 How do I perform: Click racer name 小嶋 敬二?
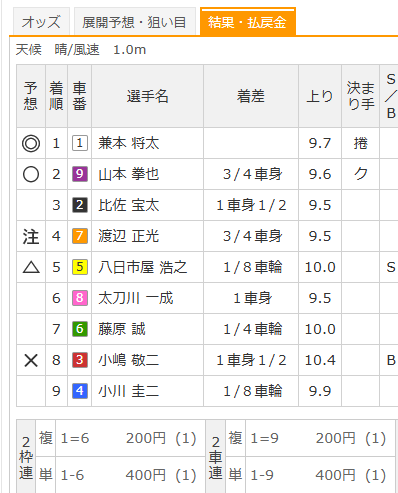pos(129,360)
